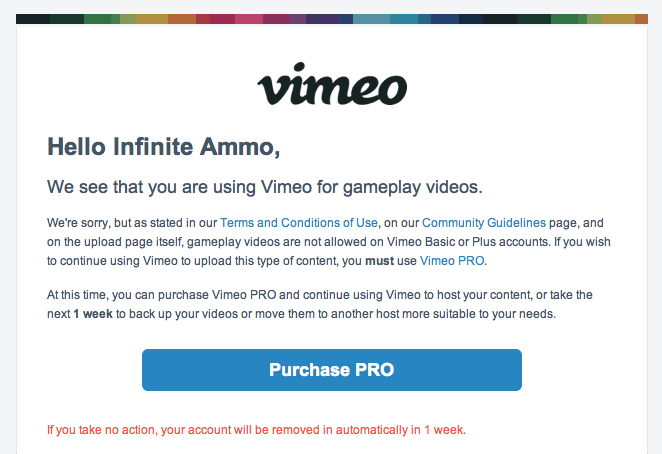Click the red account removal warning text
Image resolution: width=662 pixels, height=454 pixels.
(256, 430)
